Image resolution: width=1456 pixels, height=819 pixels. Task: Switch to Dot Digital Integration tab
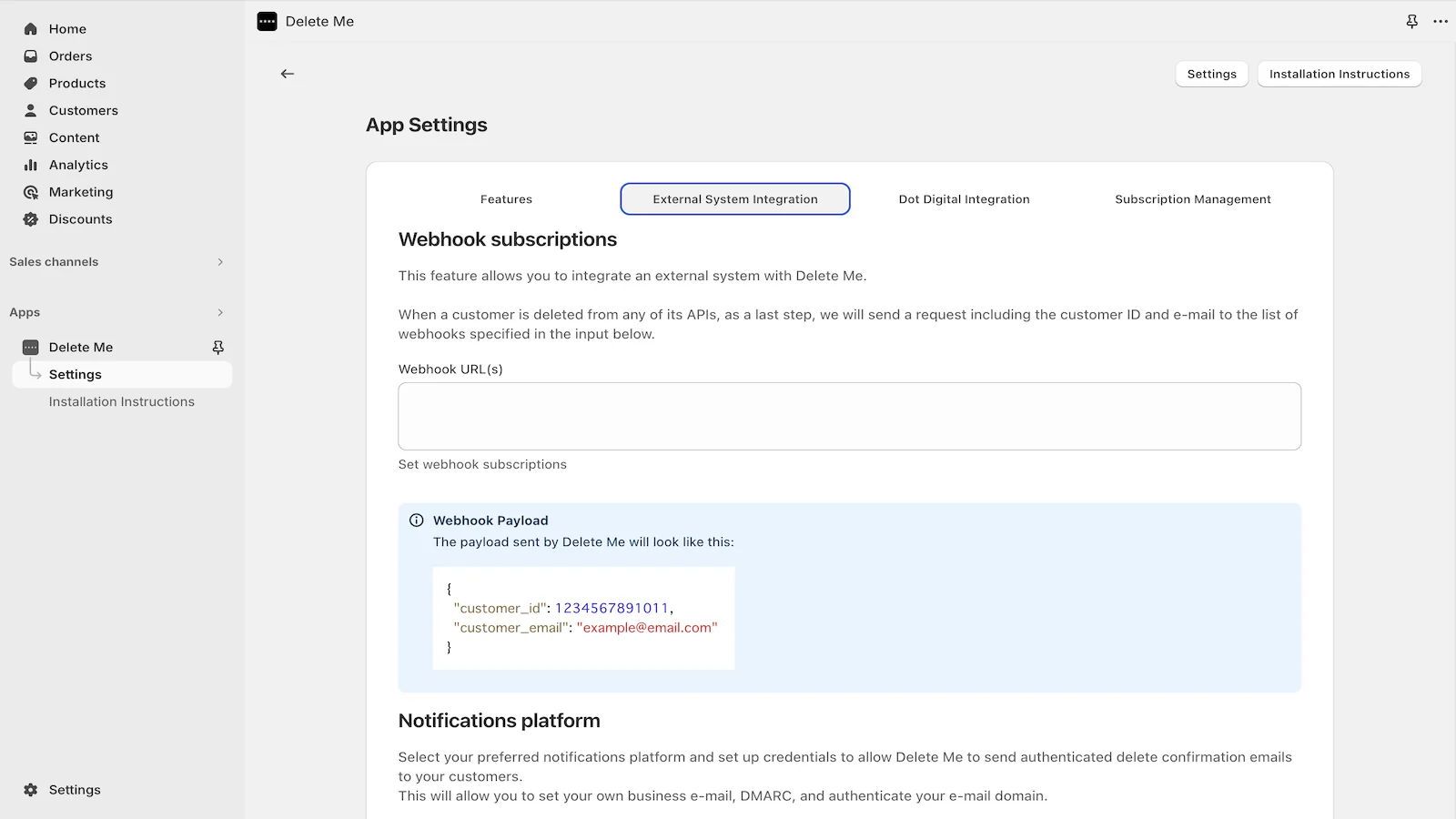pyautogui.click(x=965, y=199)
